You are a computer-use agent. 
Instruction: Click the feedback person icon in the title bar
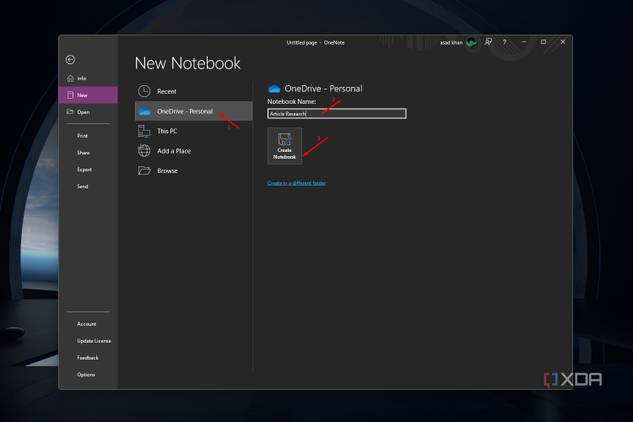[488, 42]
